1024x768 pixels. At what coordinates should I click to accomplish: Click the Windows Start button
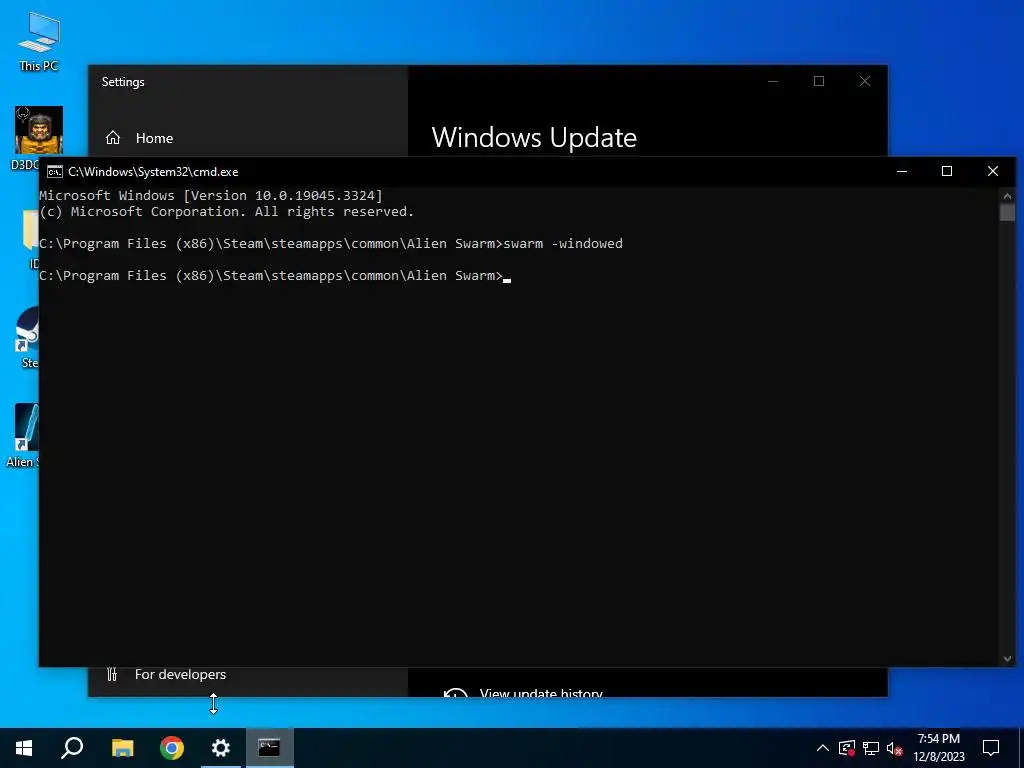pos(24,748)
